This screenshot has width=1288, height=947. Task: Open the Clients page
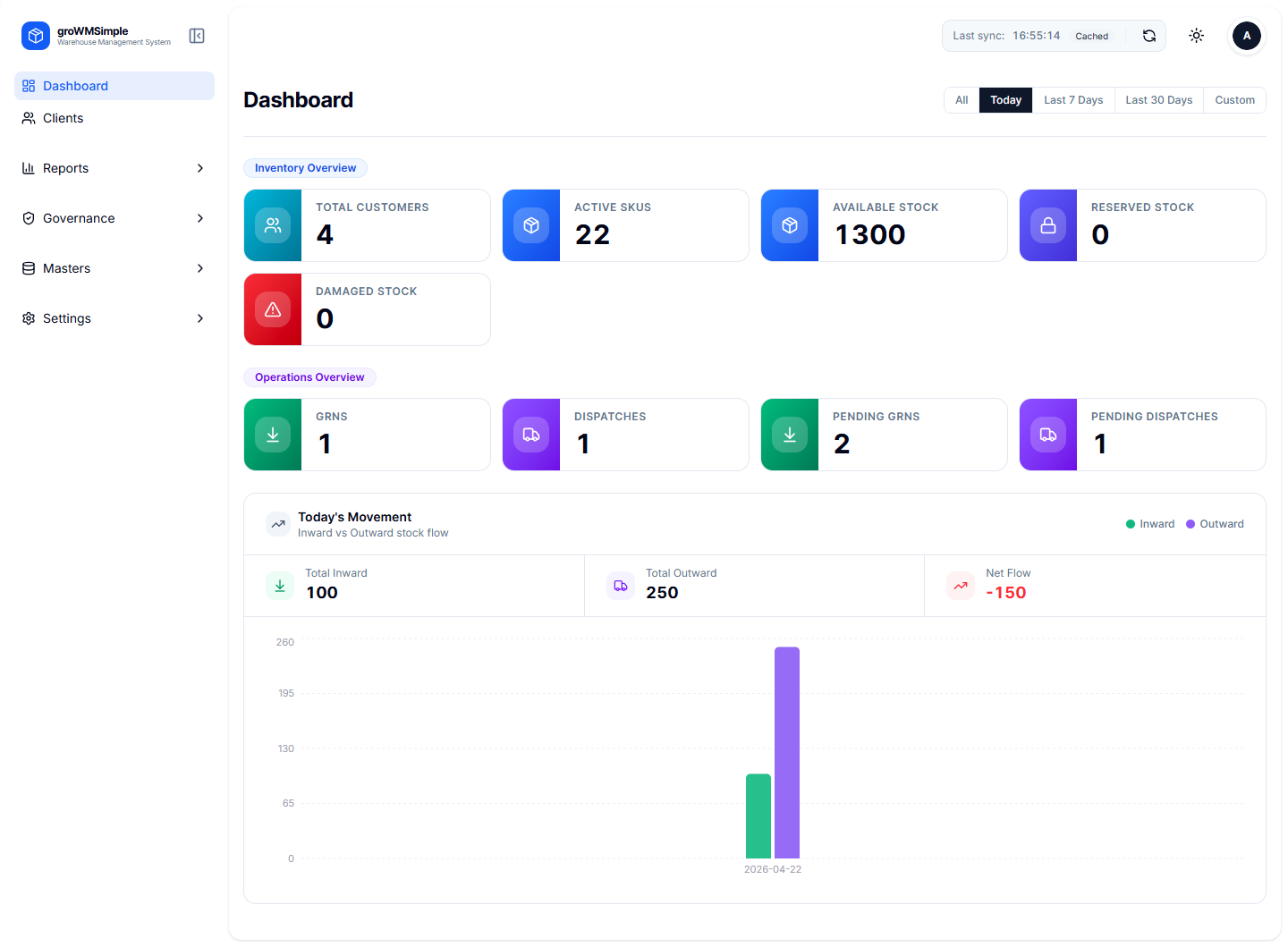[63, 118]
